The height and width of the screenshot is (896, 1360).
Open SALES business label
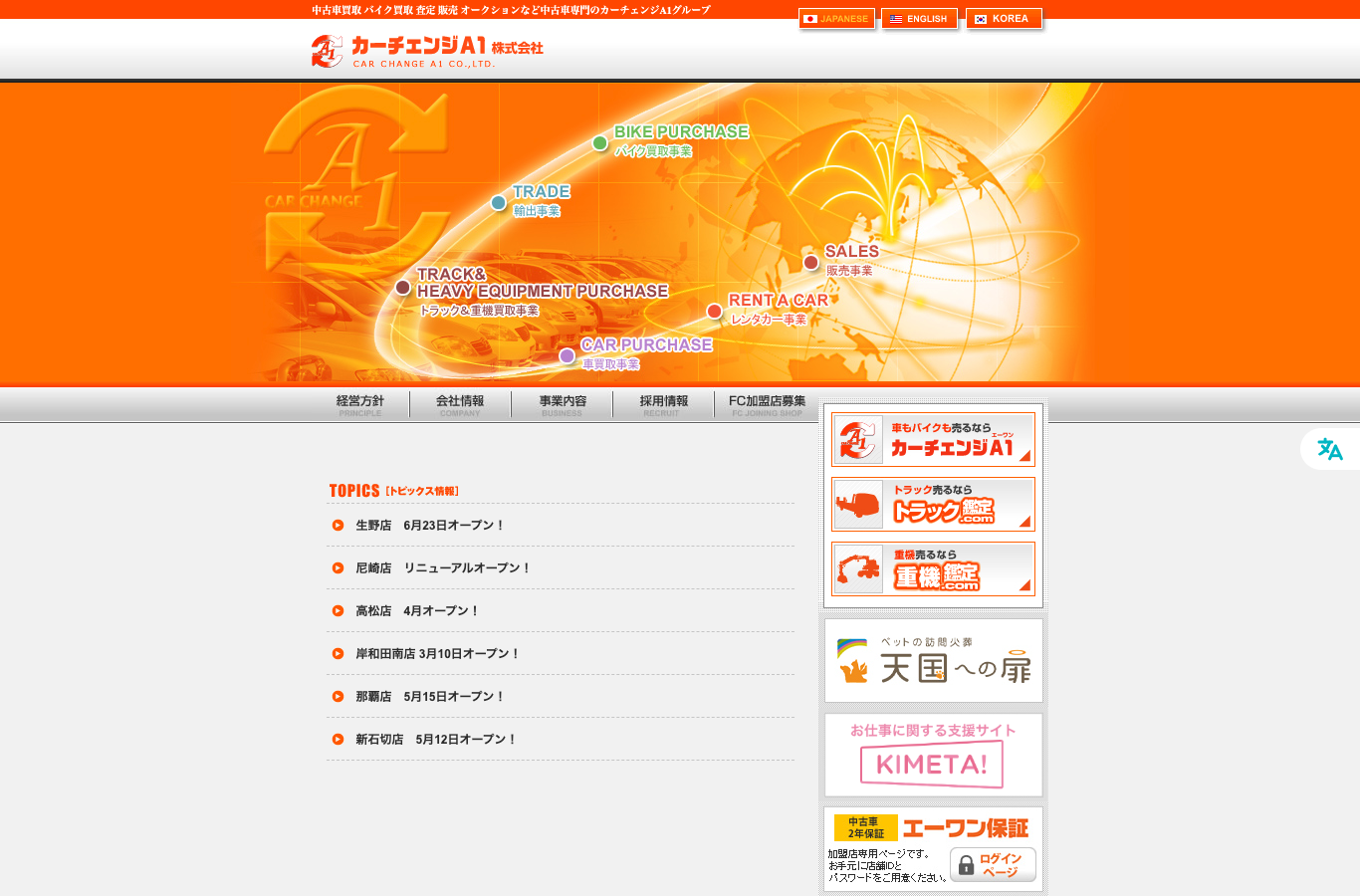point(851,260)
